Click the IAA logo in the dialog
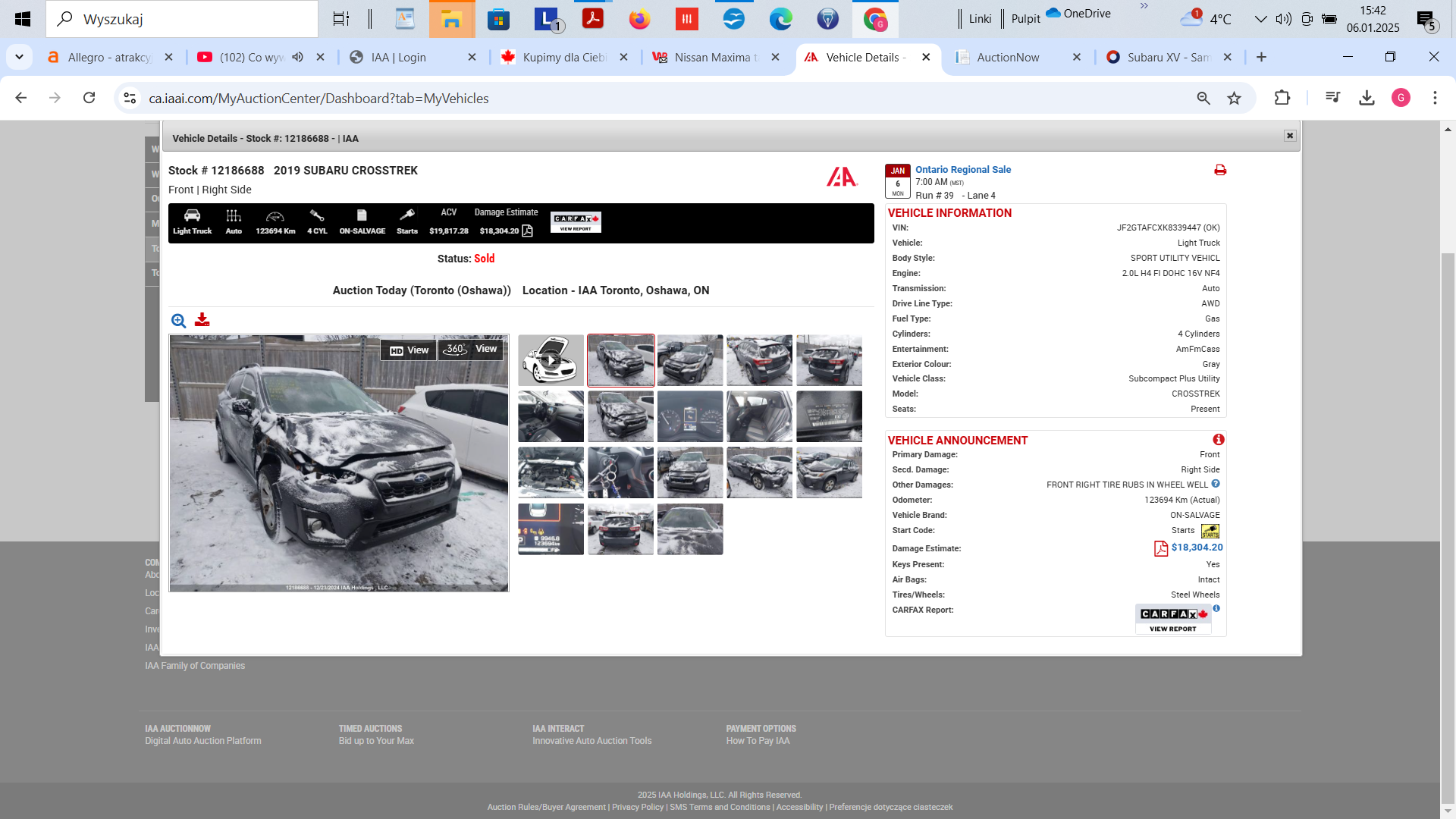 pyautogui.click(x=842, y=177)
